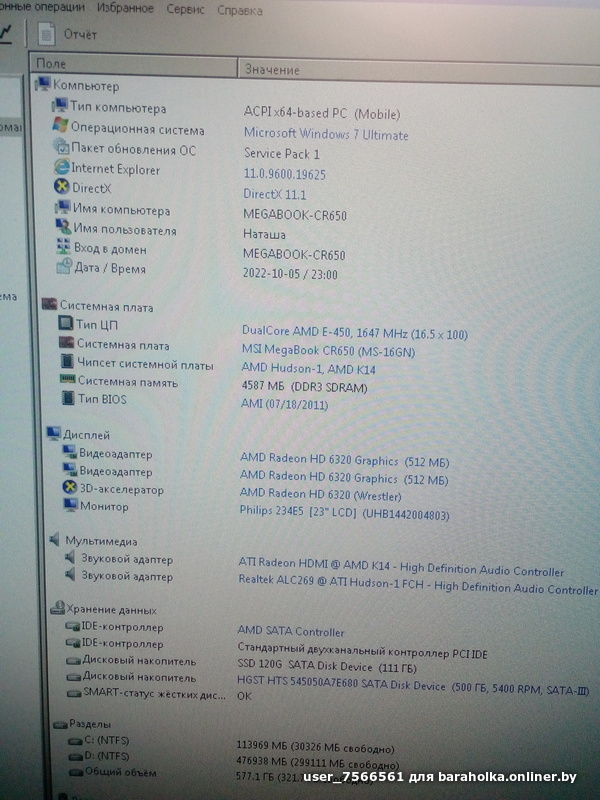
Task: Click the Системная плата section header icon
Action: click(x=49, y=304)
